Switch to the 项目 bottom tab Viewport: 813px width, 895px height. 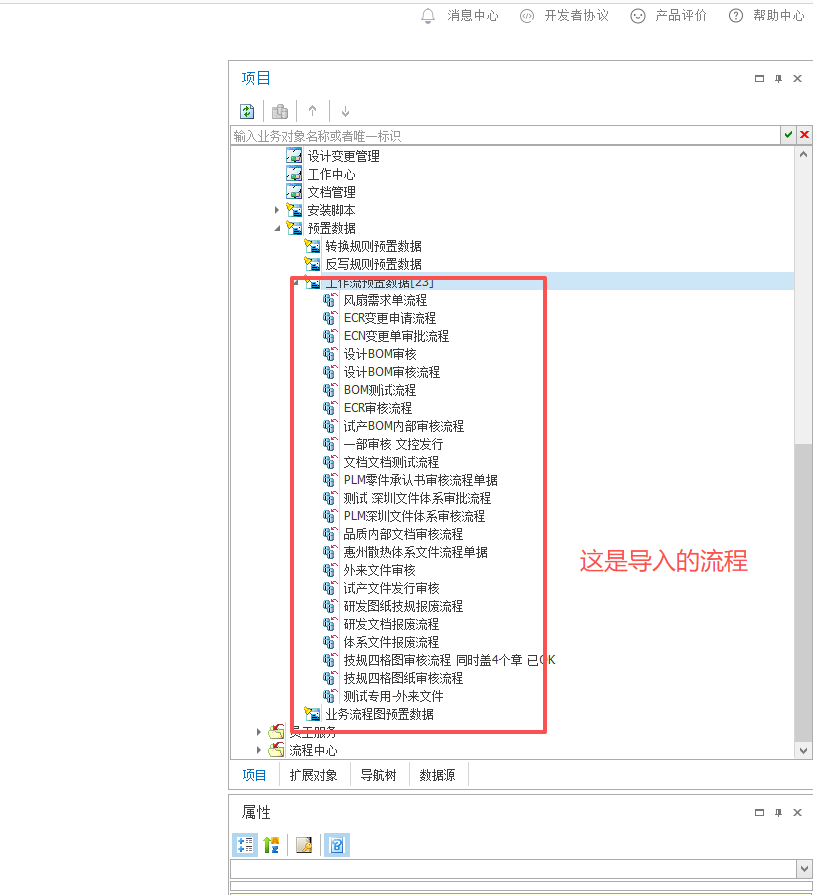click(254, 775)
